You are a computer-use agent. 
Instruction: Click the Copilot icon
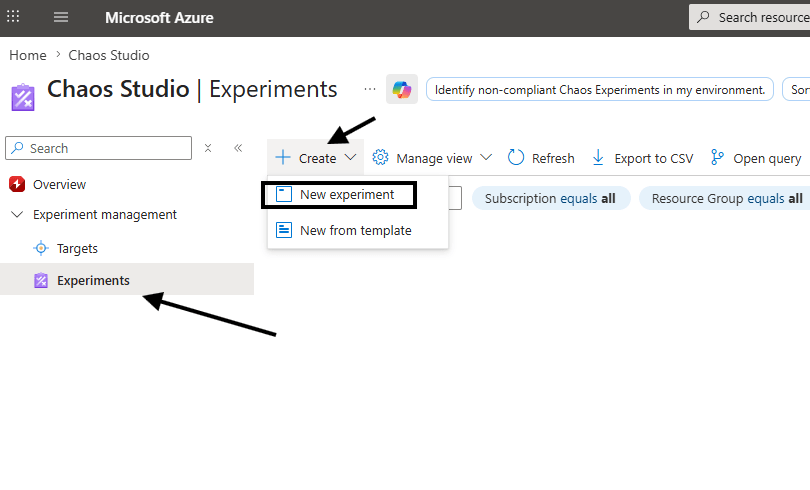coord(402,90)
